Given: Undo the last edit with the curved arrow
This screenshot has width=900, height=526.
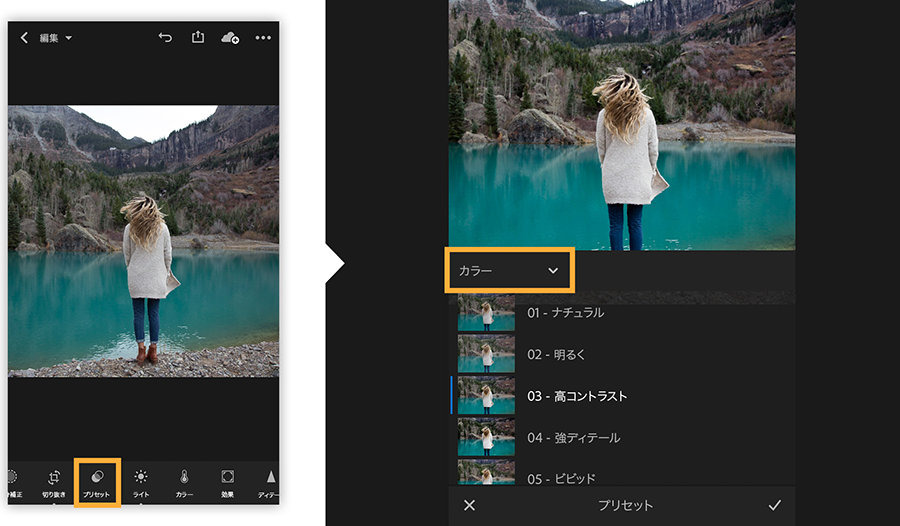Looking at the screenshot, I should coord(165,38).
